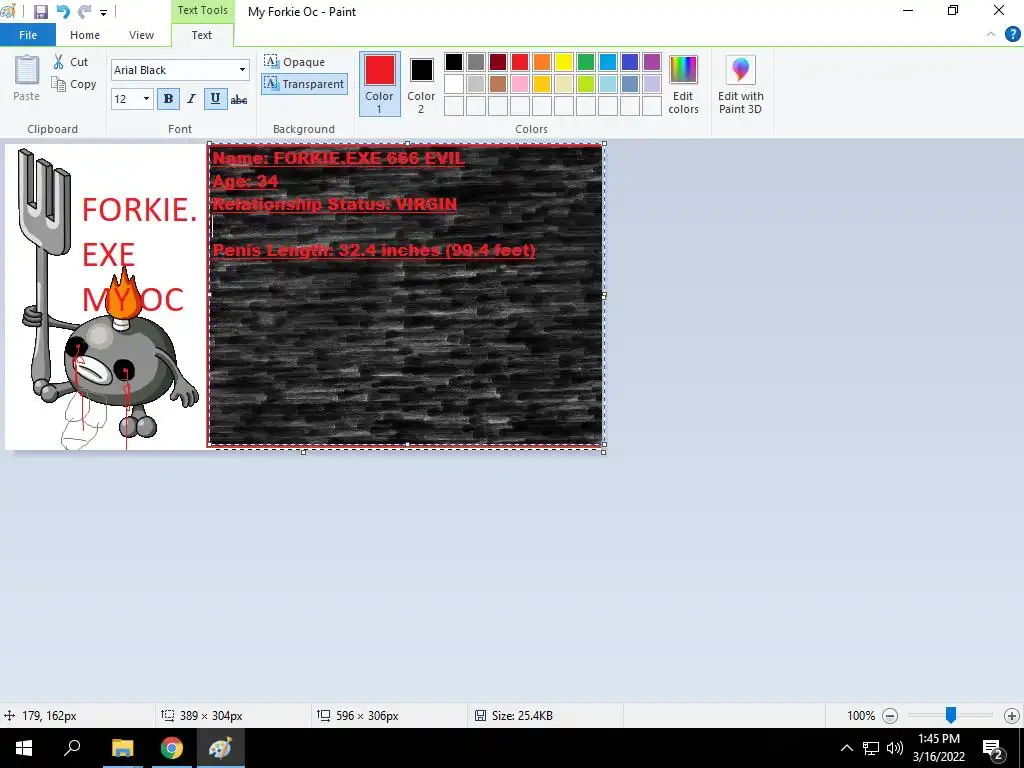Toggle Bold formatting
Viewport: 1024px width, 768px height.
[168, 99]
